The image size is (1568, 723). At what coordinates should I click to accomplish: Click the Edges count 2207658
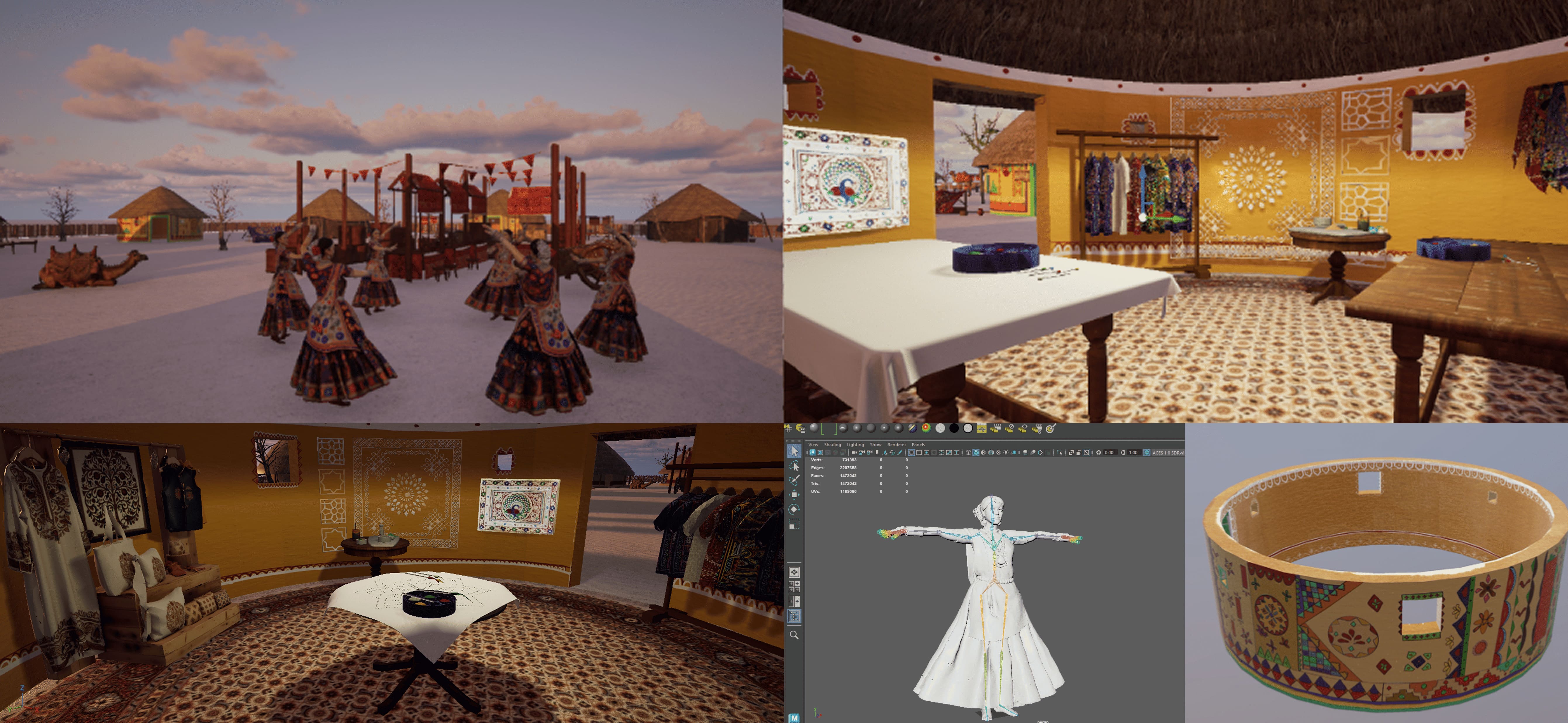click(x=849, y=467)
